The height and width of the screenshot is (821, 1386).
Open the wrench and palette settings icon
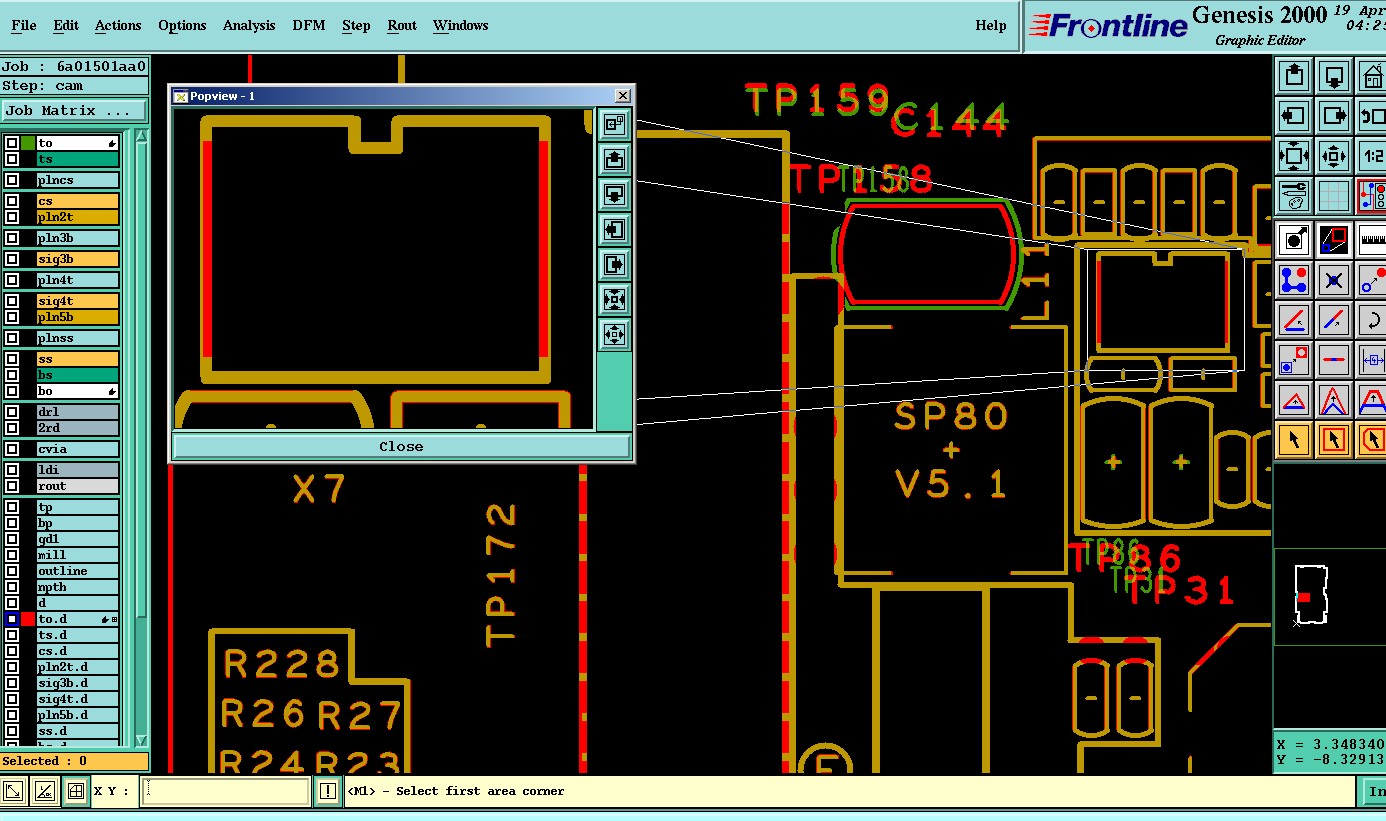tap(1295, 195)
